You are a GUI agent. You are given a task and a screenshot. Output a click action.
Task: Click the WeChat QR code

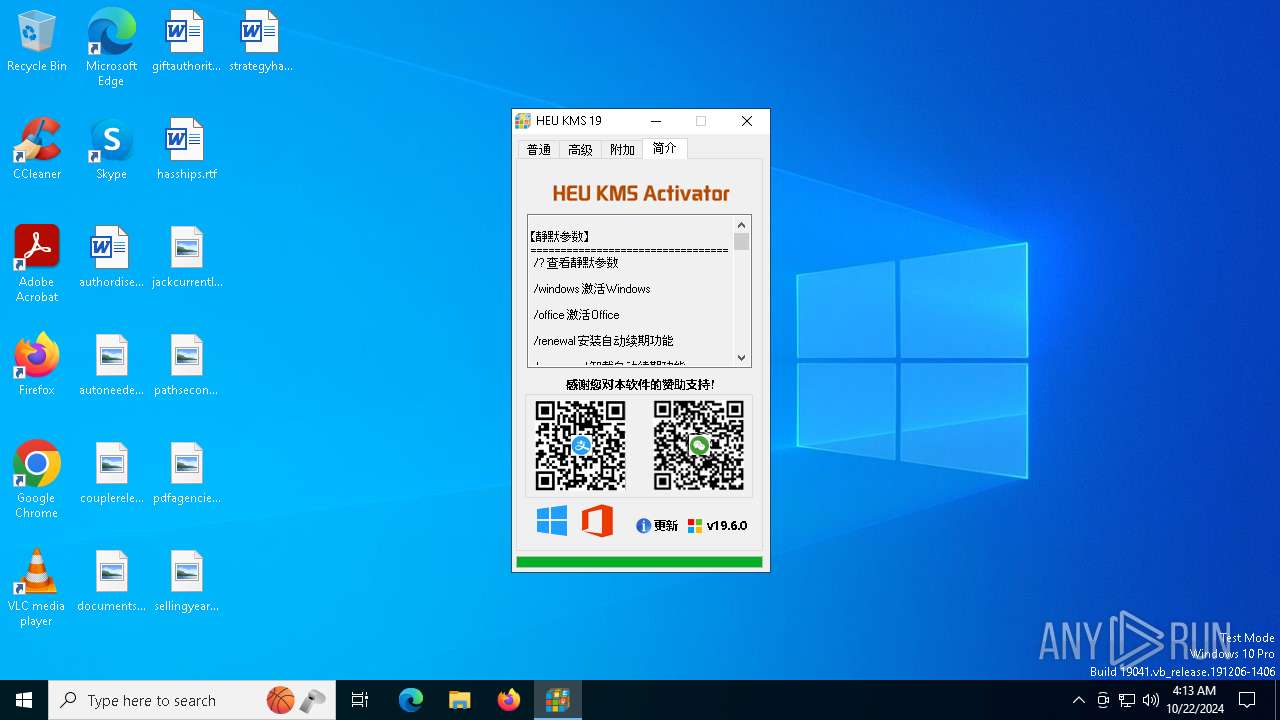[x=699, y=445]
